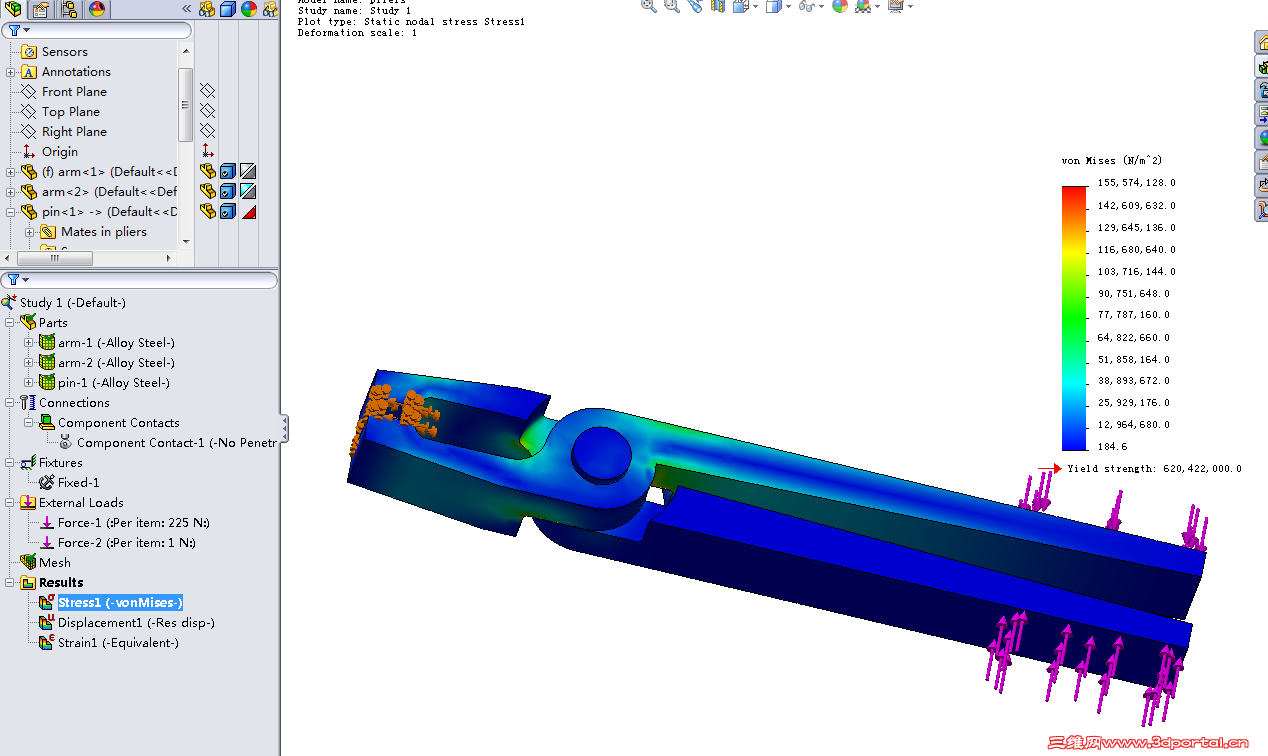Select Strain1 (-Equivalent-) result plot
Viewport: 1268px width, 756px height.
point(118,643)
